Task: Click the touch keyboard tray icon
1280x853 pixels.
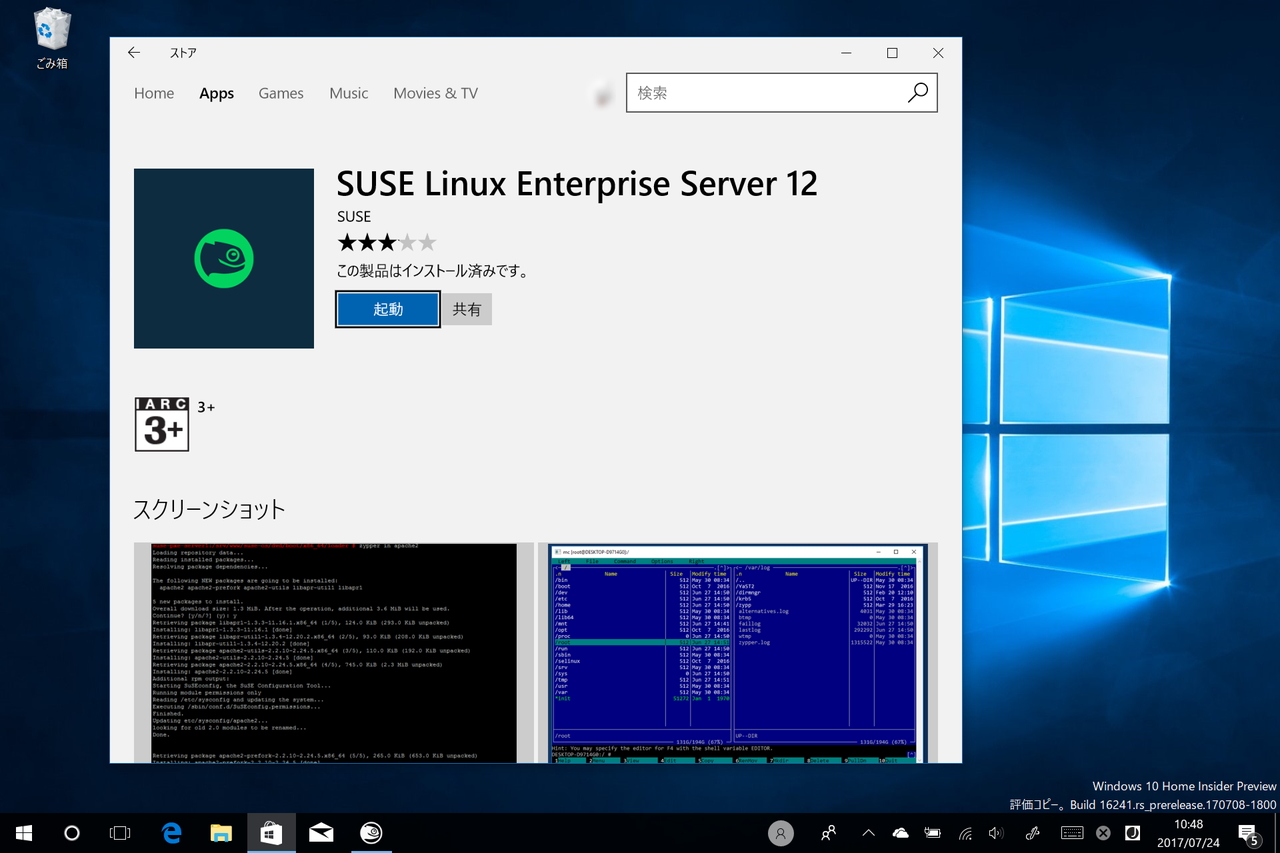Action: (1070, 832)
